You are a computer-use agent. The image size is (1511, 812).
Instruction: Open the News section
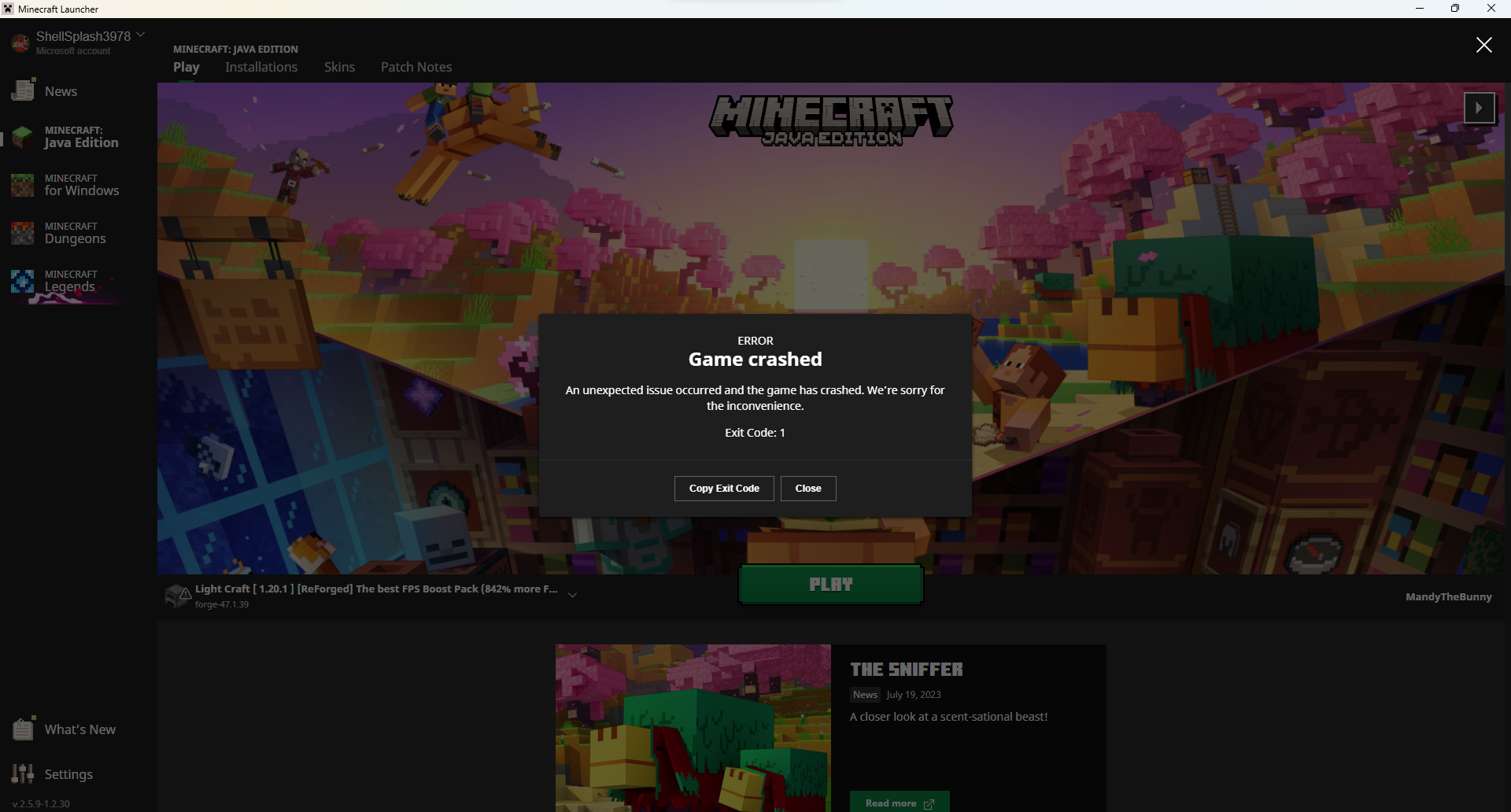pyautogui.click(x=61, y=90)
